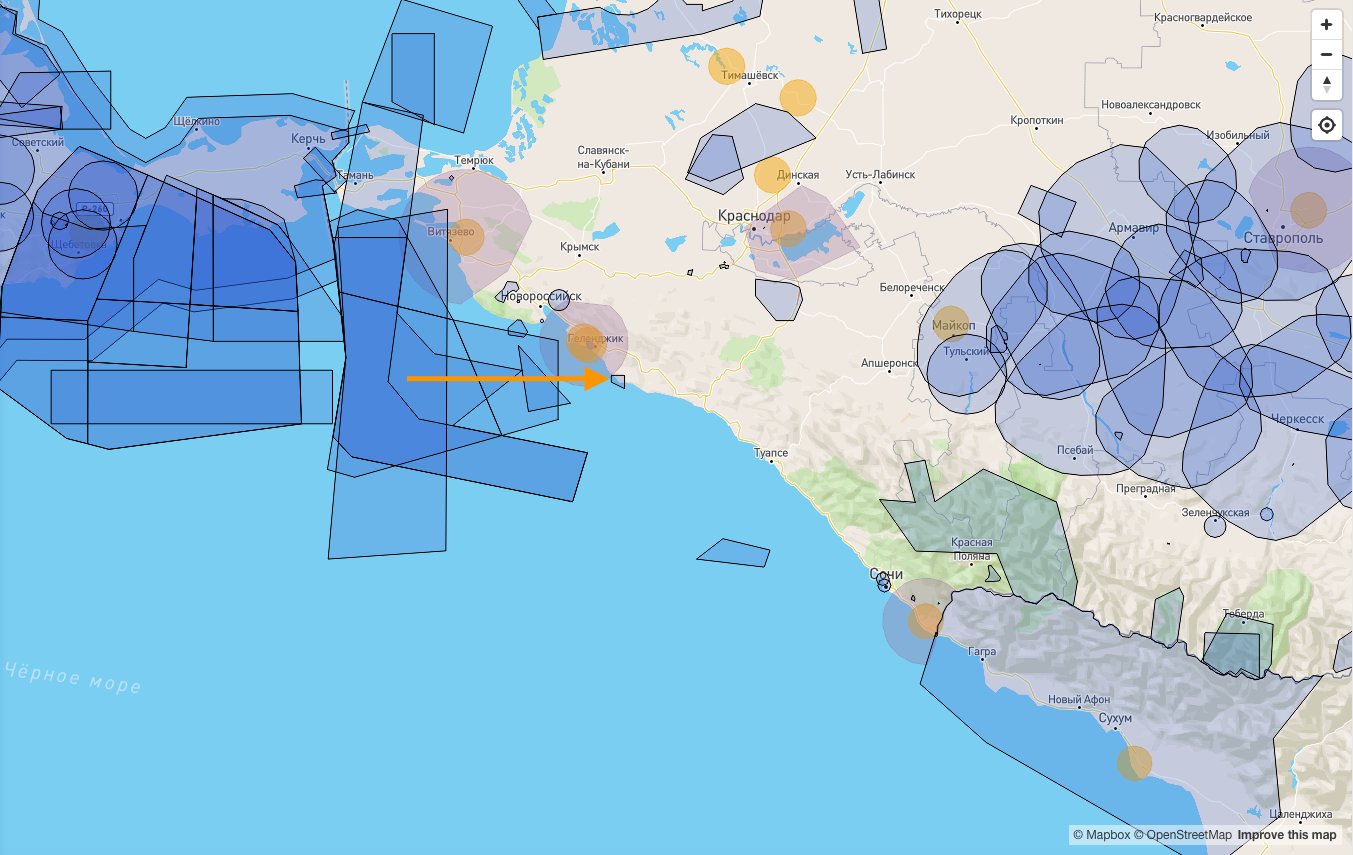This screenshot has height=855, width=1353.
Task: Select the orange airport circle near Сочи
Action: (x=925, y=621)
